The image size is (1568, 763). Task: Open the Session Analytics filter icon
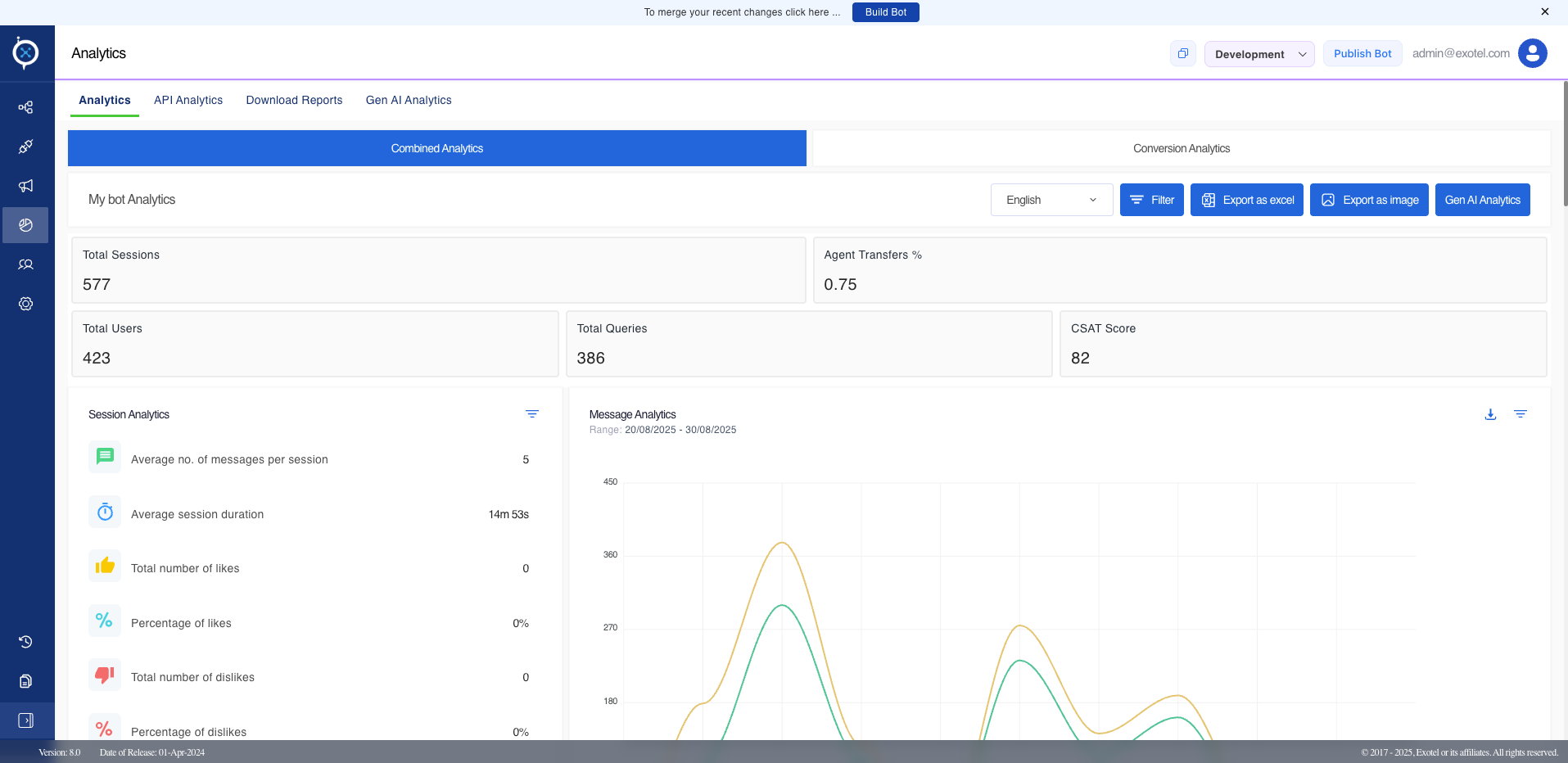[x=532, y=414]
